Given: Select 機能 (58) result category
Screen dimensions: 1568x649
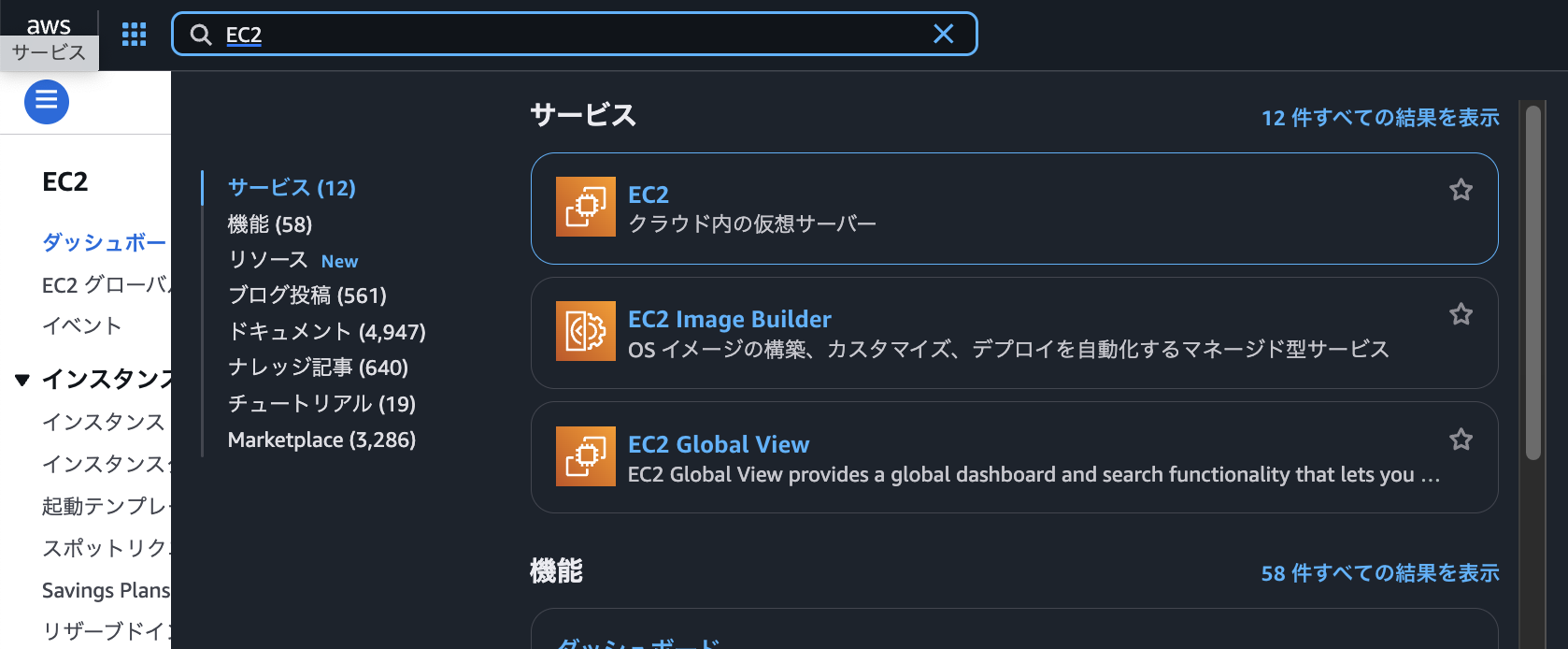Looking at the screenshot, I should click(x=270, y=224).
